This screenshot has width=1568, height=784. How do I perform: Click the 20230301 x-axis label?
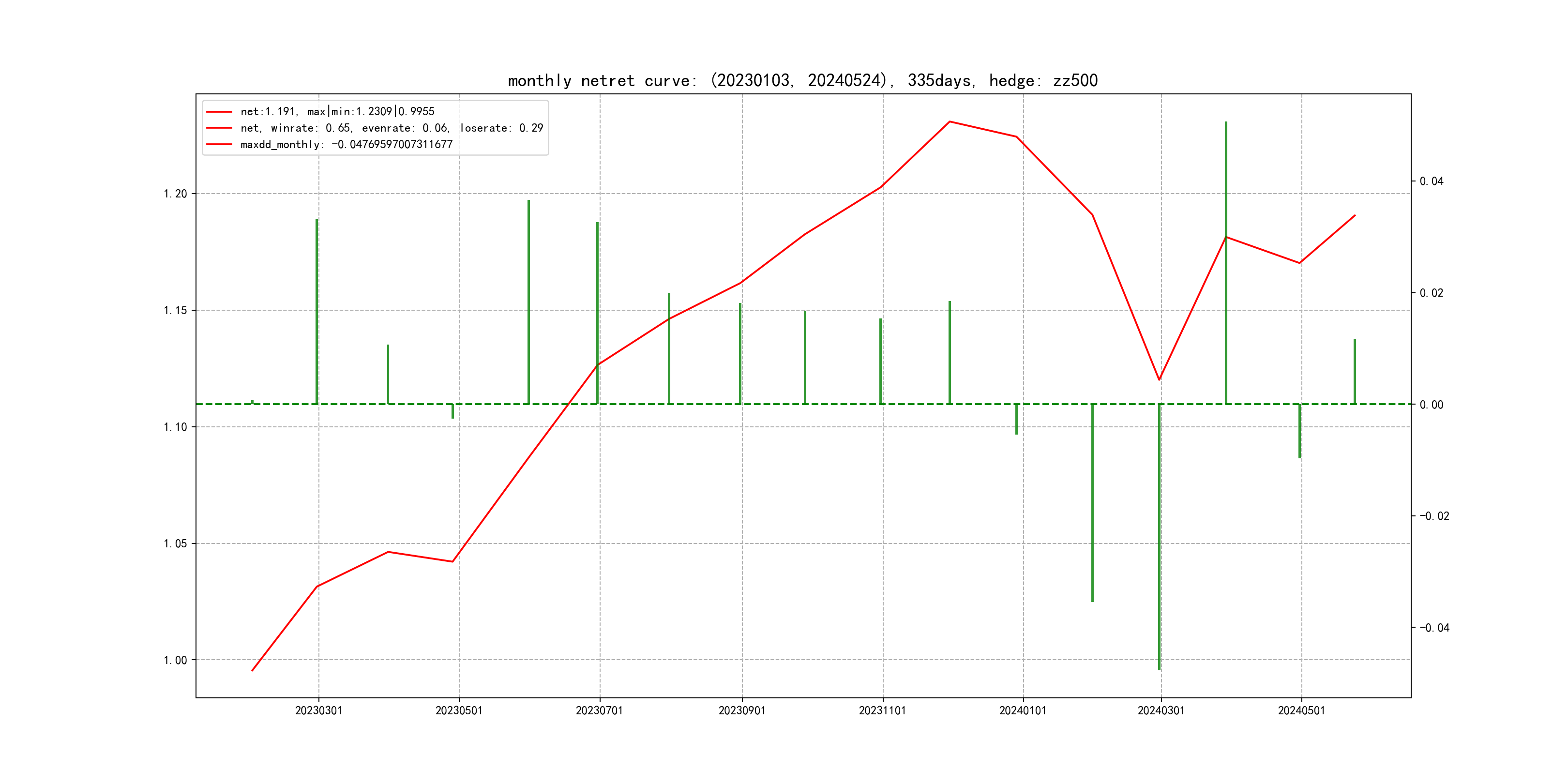pos(318,710)
